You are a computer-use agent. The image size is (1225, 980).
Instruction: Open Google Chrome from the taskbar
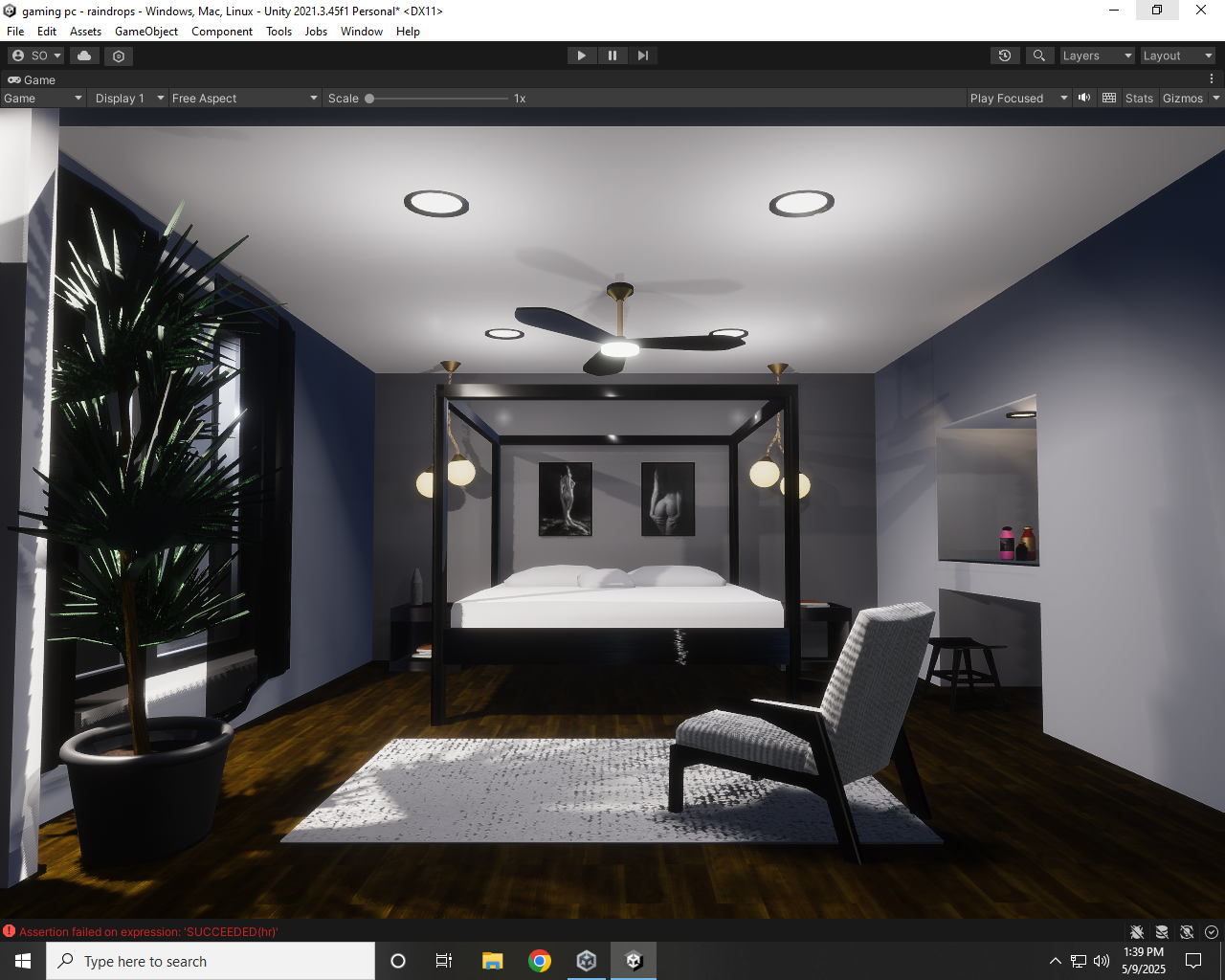pyautogui.click(x=540, y=961)
